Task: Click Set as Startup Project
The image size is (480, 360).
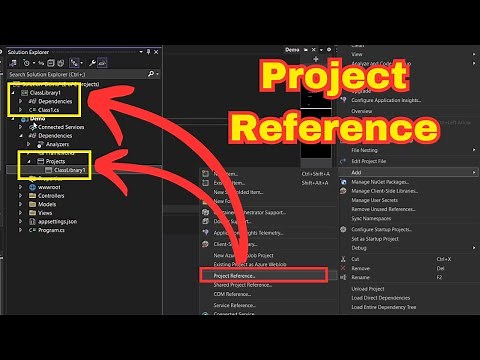Action: click(x=375, y=239)
